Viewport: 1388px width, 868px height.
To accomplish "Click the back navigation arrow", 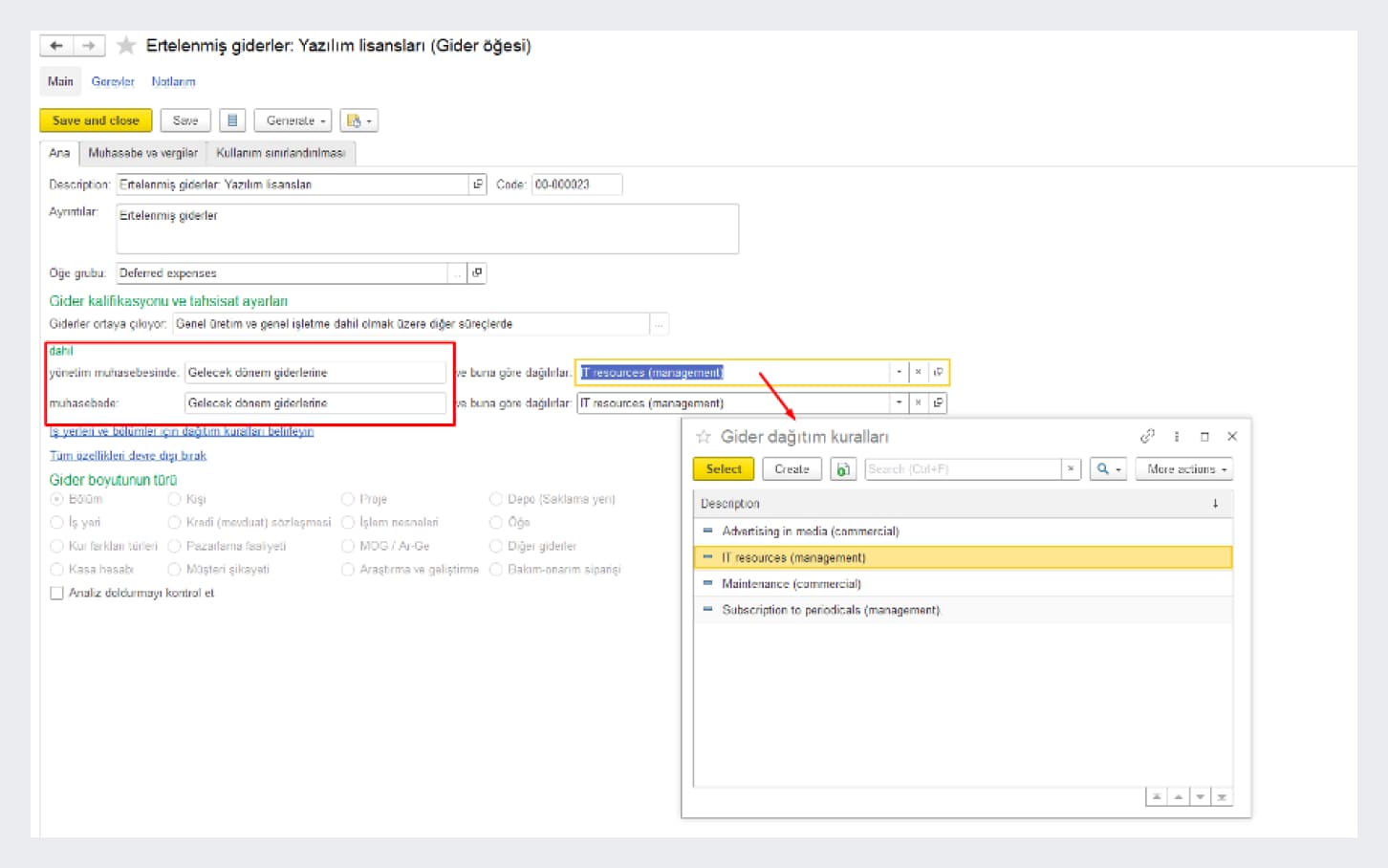I will 56,46.
